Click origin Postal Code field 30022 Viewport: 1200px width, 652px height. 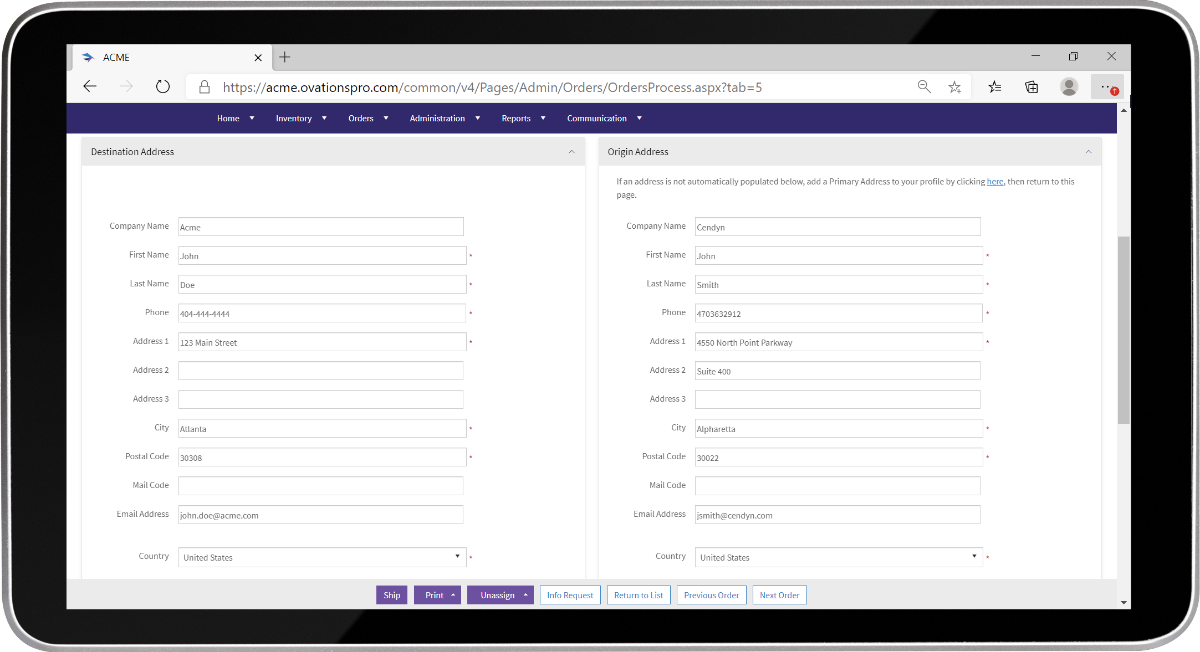coord(839,457)
